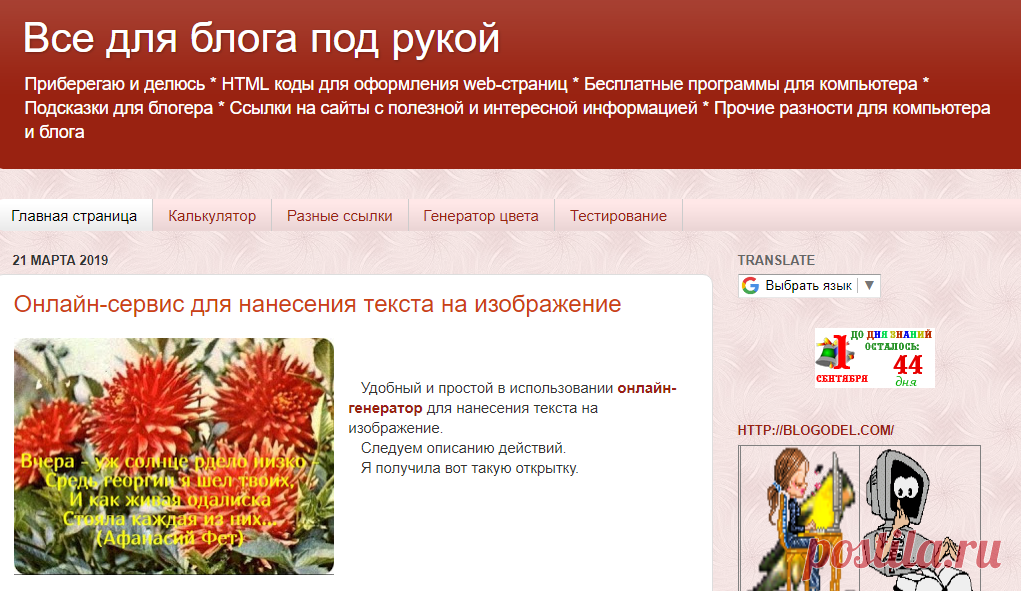Click the Google "G" logo in Translate widget
1021x591 pixels.
pyautogui.click(x=750, y=285)
